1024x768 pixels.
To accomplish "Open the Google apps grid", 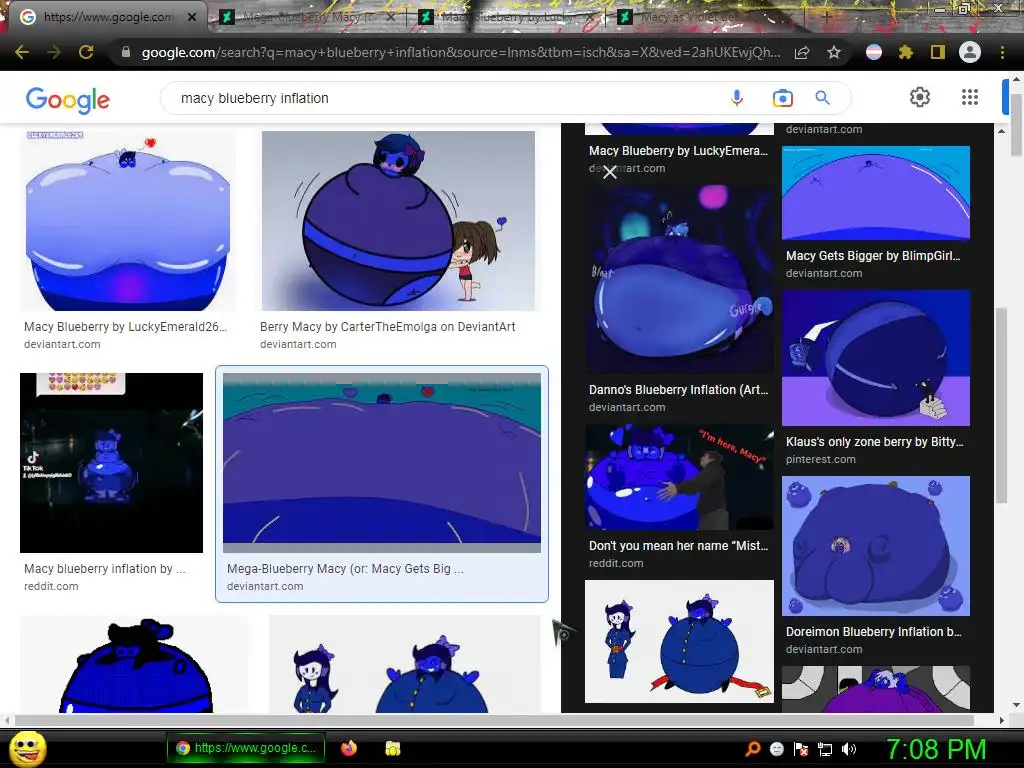I will point(970,97).
